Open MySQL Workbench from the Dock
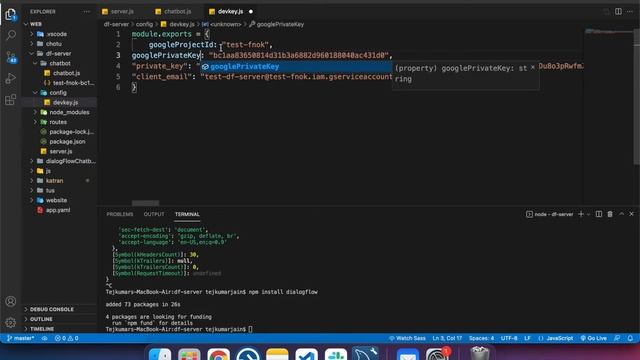 point(365,353)
